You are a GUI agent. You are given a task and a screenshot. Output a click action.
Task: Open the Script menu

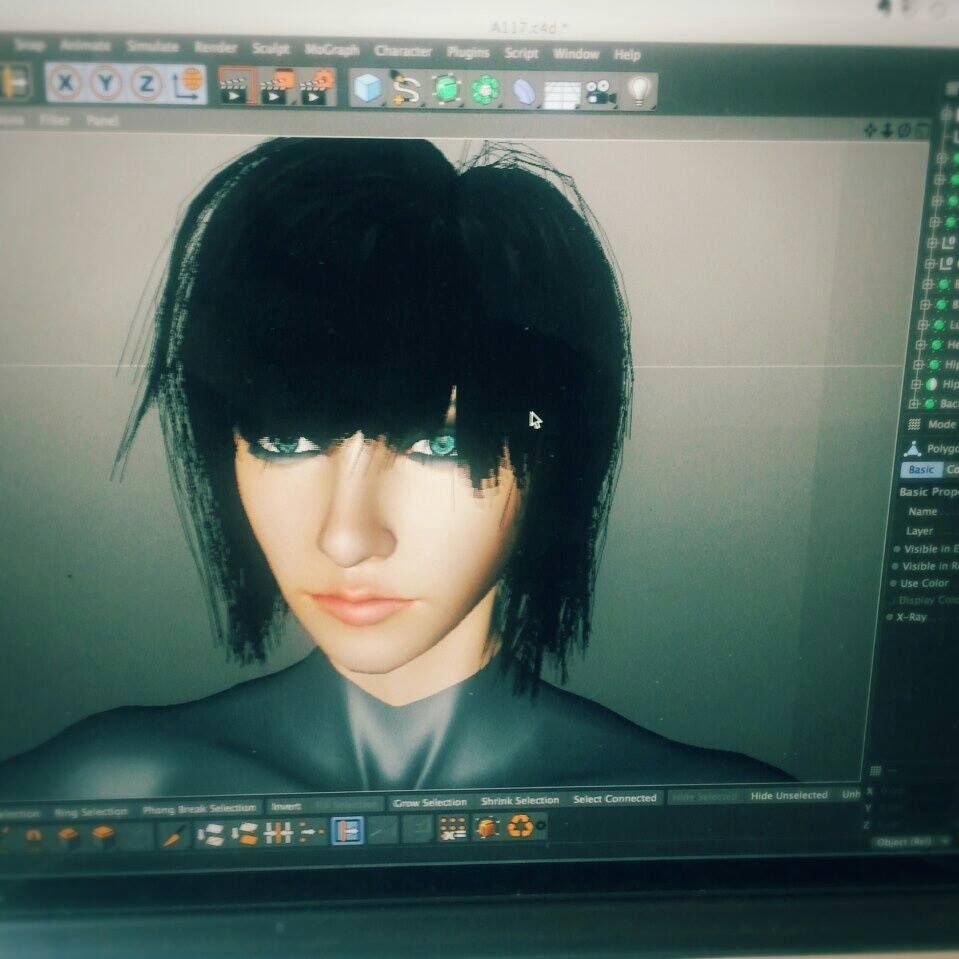tap(521, 54)
